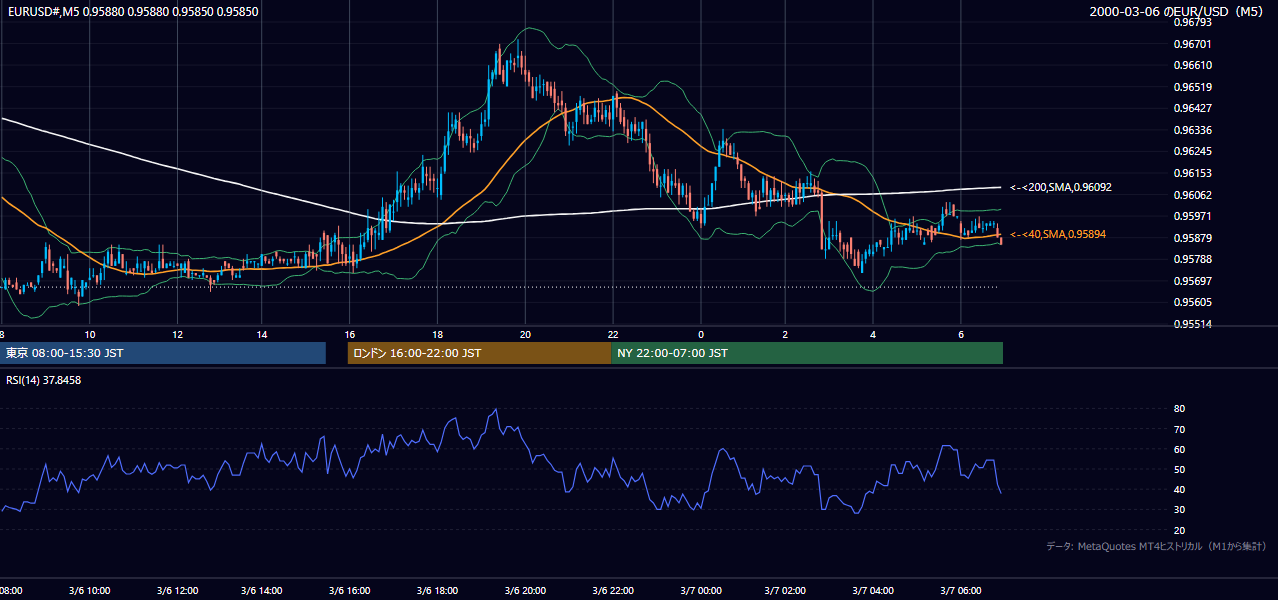1278x600 pixels.
Task: Click hour label 16 under price chart
Action: (x=350, y=334)
